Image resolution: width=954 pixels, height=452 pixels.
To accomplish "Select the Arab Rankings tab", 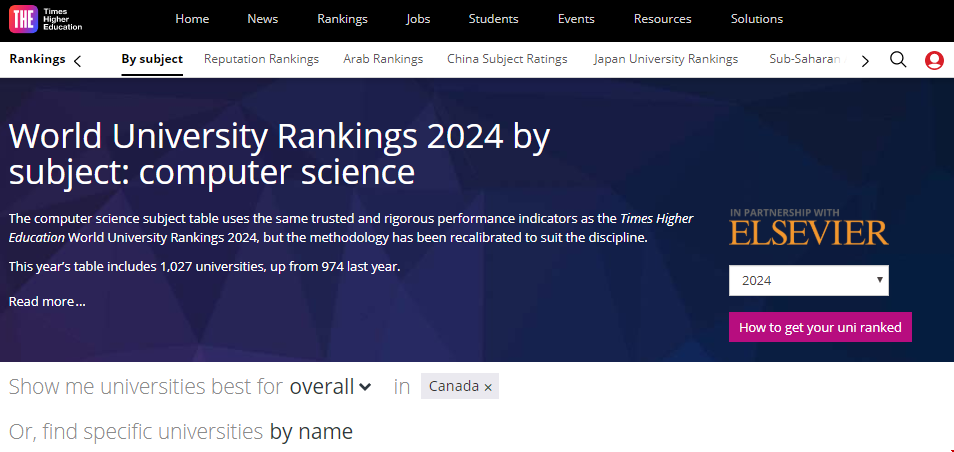I will 383,59.
